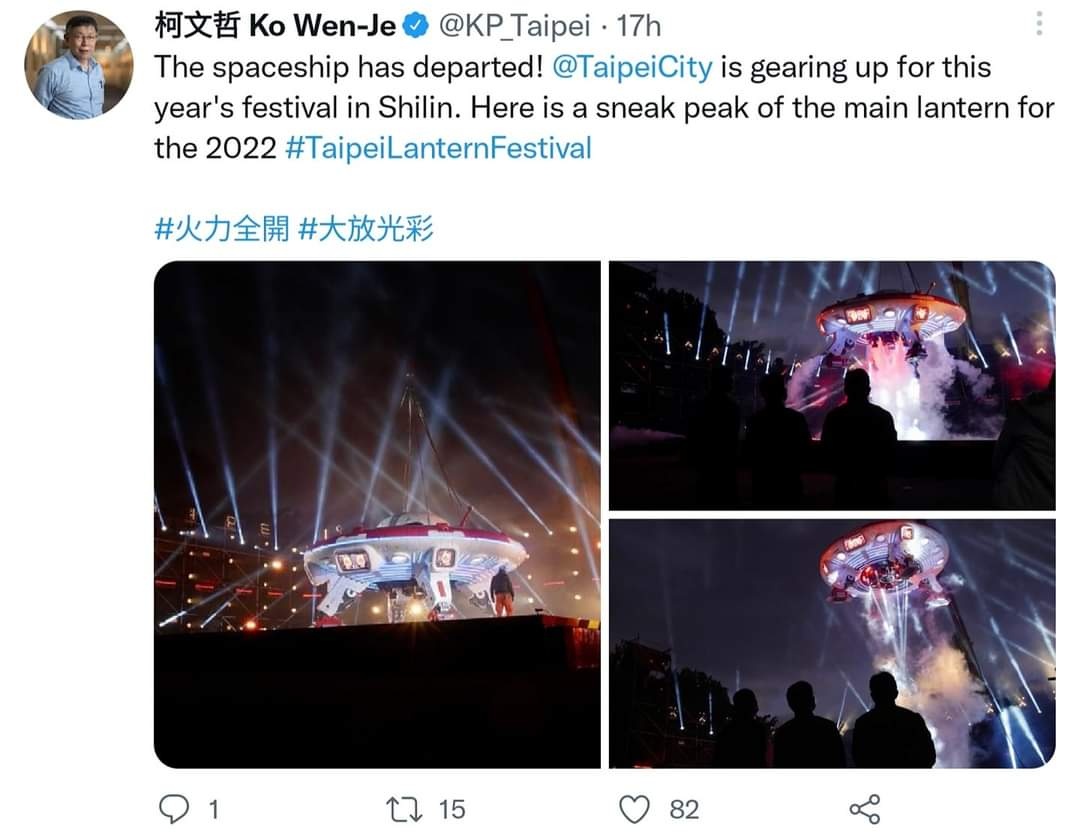View the large left spaceship photo
Viewport: 1080px width, 839px height.
[377, 515]
